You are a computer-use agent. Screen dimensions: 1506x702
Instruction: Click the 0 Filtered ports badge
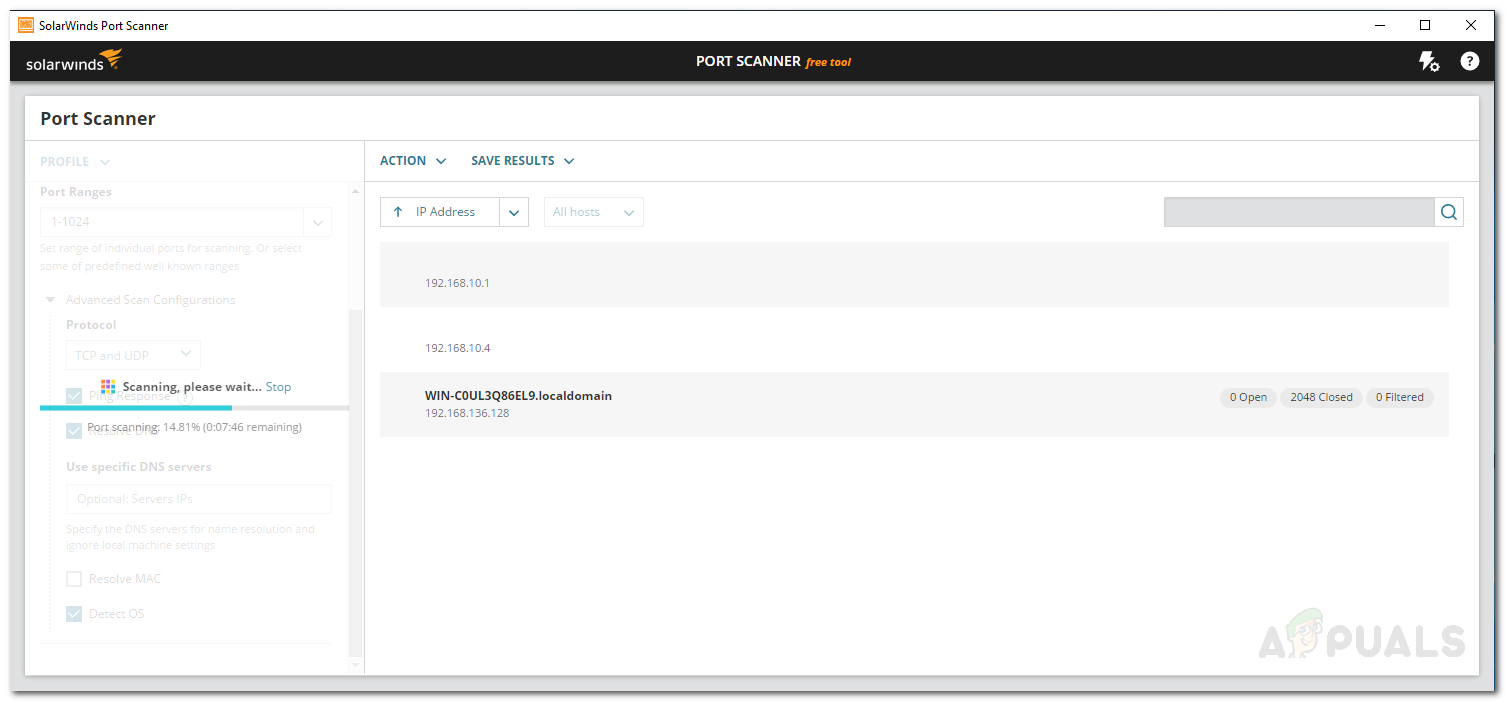click(x=1400, y=397)
